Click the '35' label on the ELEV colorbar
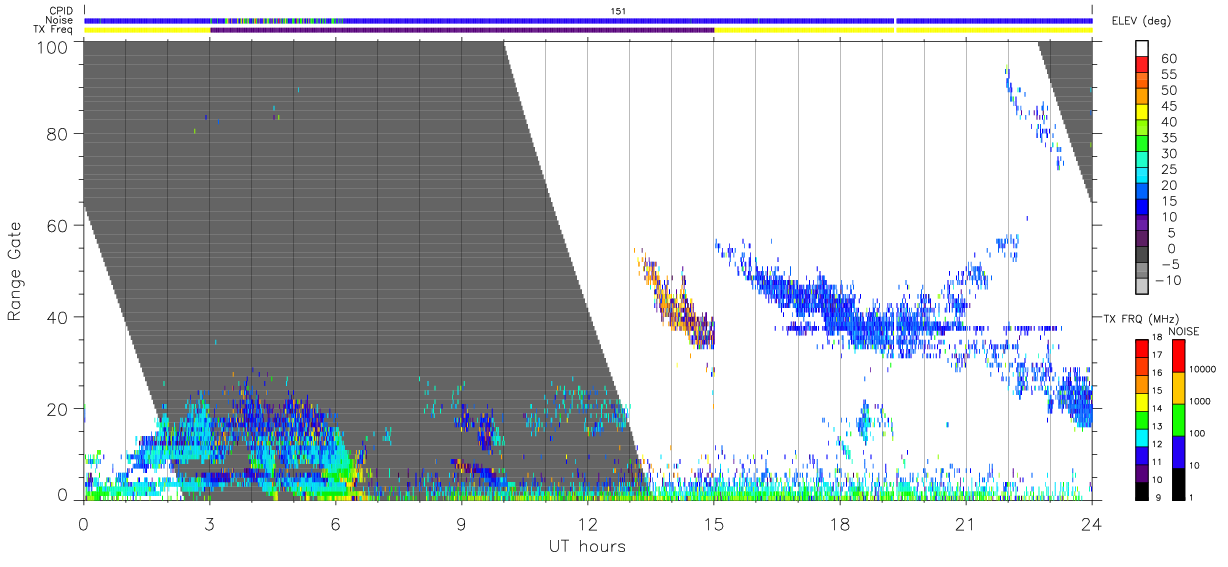This screenshot has height=567, width=1228. tap(1169, 138)
